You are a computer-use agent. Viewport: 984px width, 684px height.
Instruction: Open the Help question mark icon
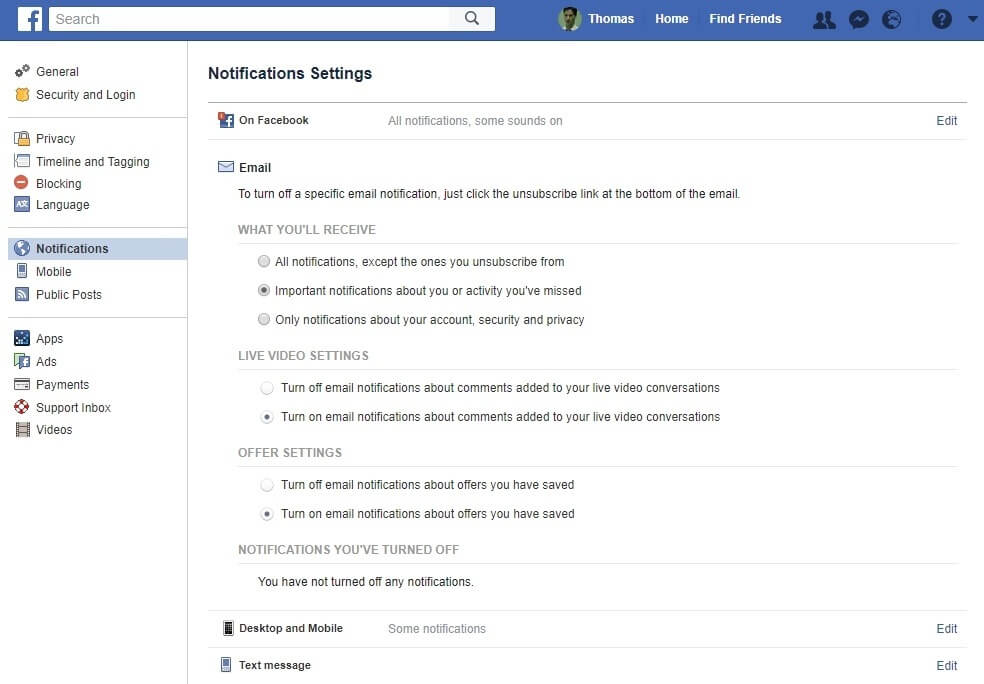[941, 19]
